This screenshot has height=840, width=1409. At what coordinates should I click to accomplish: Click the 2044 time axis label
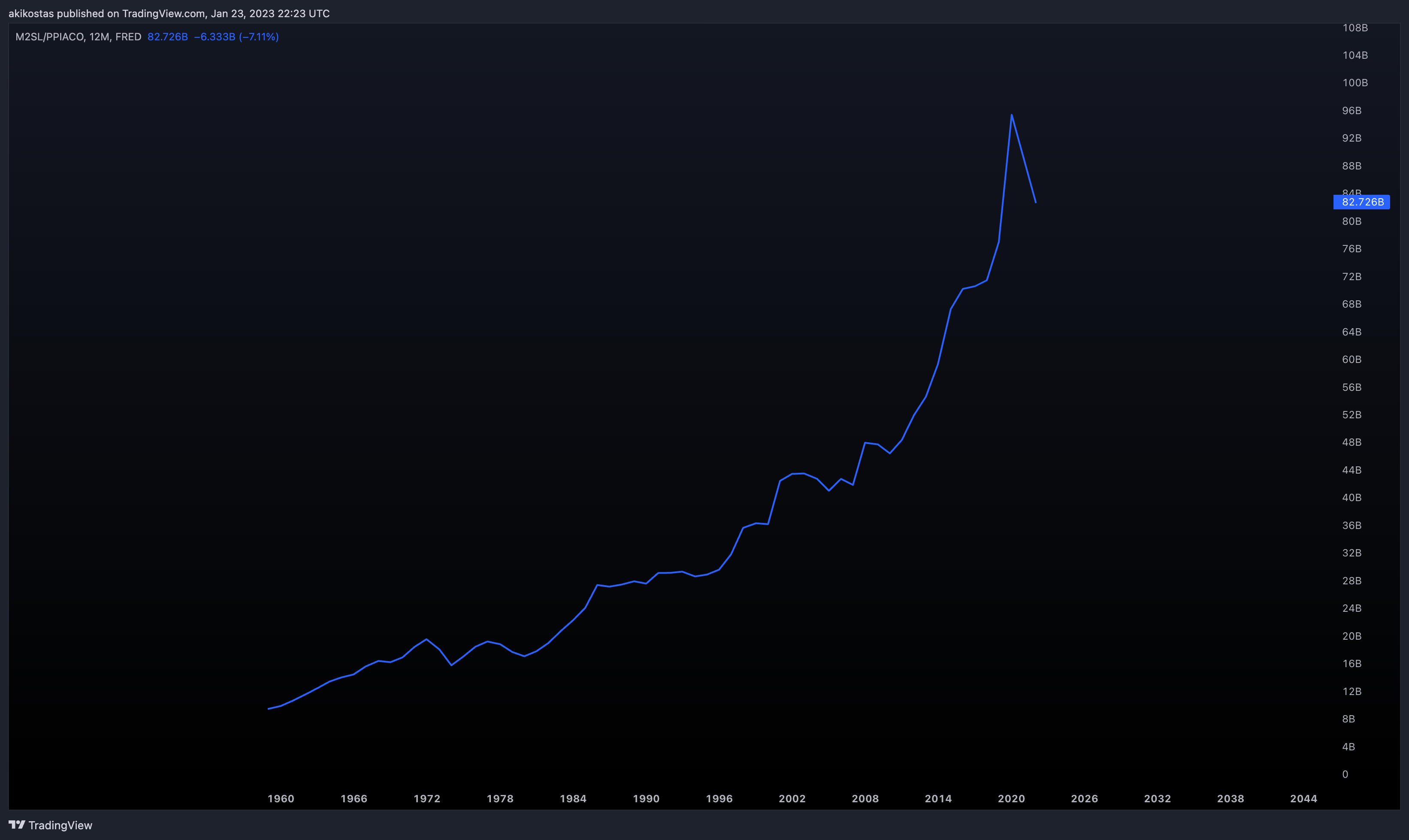click(1303, 799)
